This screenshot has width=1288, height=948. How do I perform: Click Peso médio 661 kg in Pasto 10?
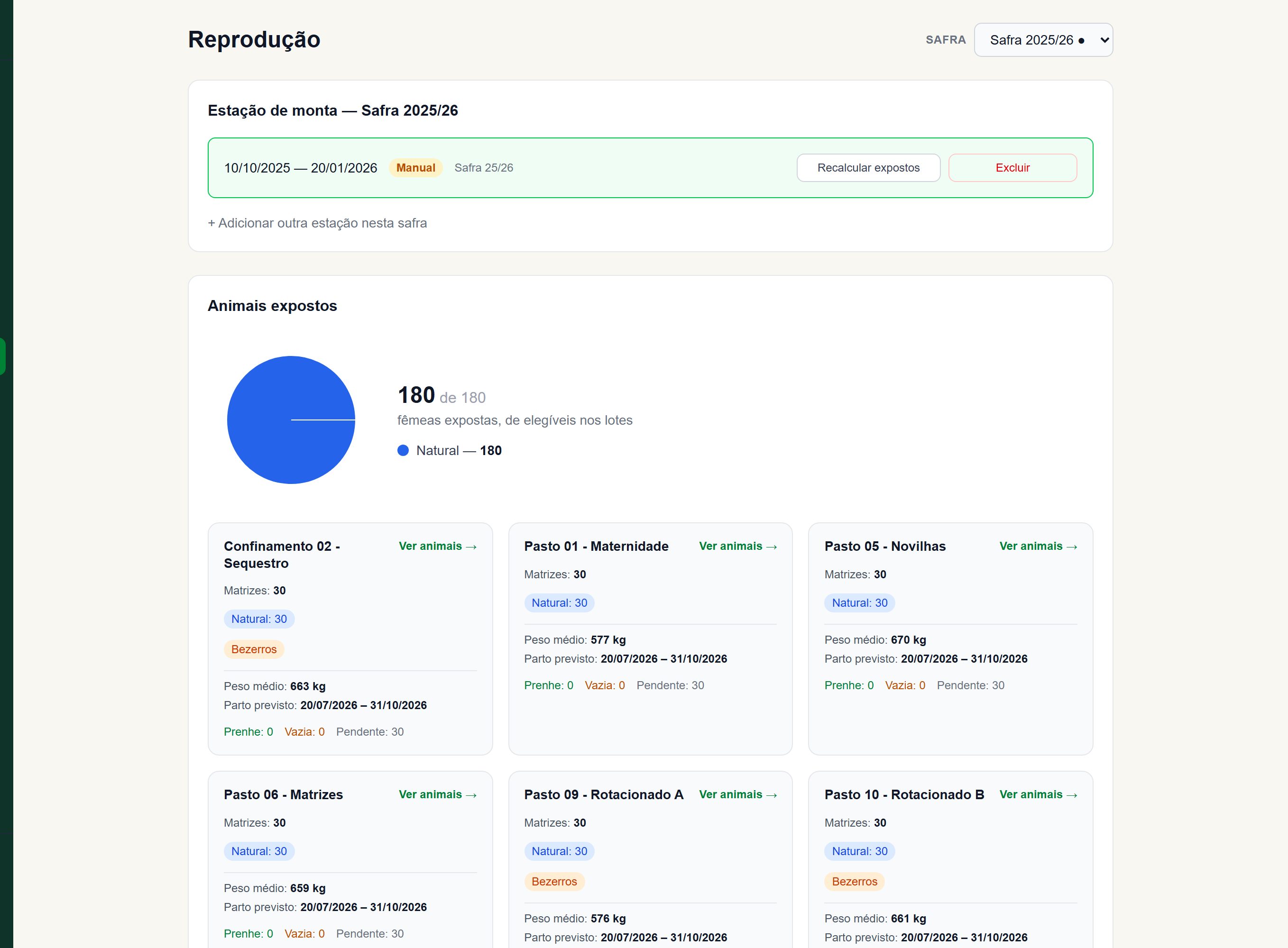875,919
